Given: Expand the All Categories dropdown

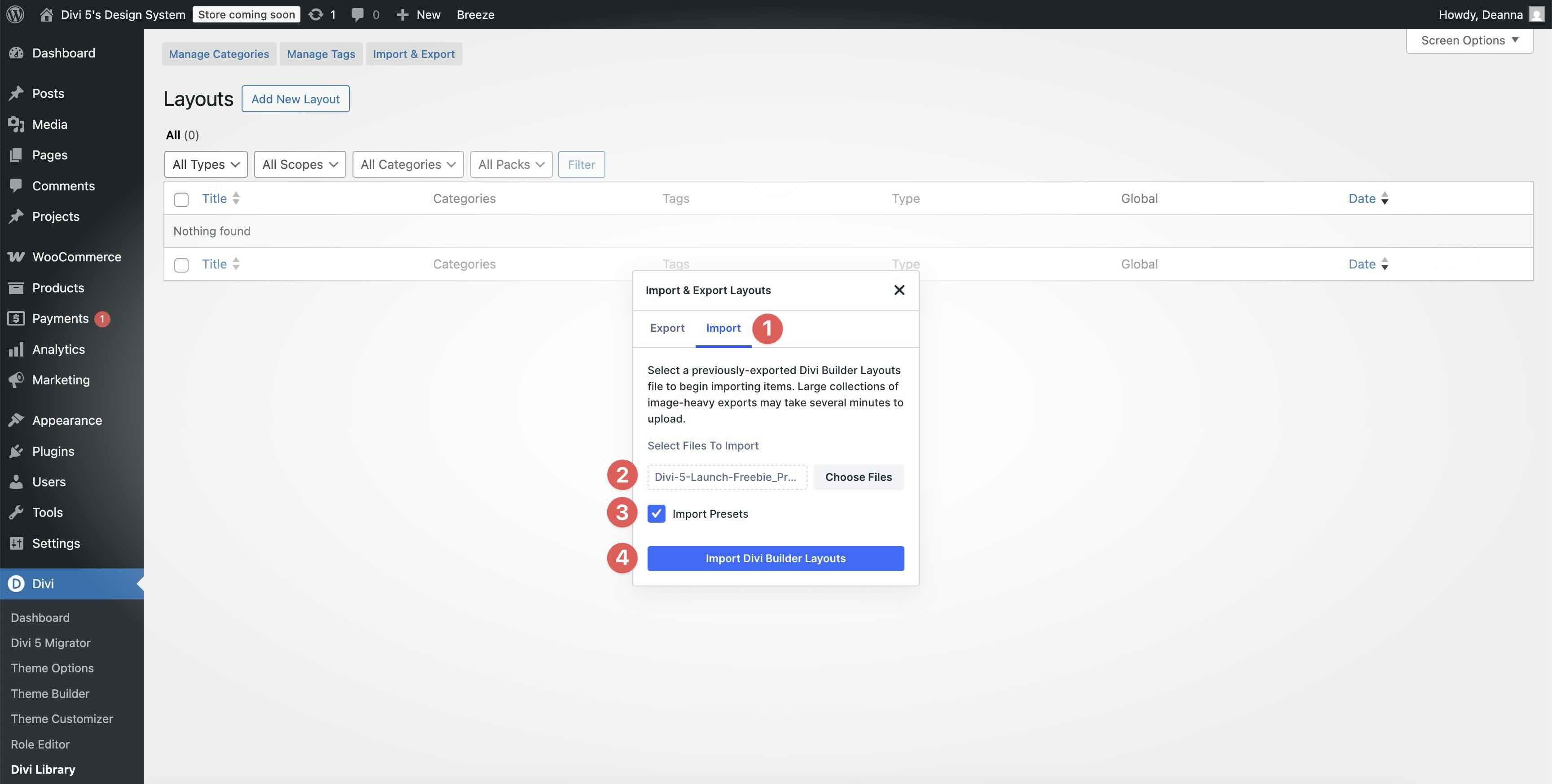Looking at the screenshot, I should tap(407, 164).
